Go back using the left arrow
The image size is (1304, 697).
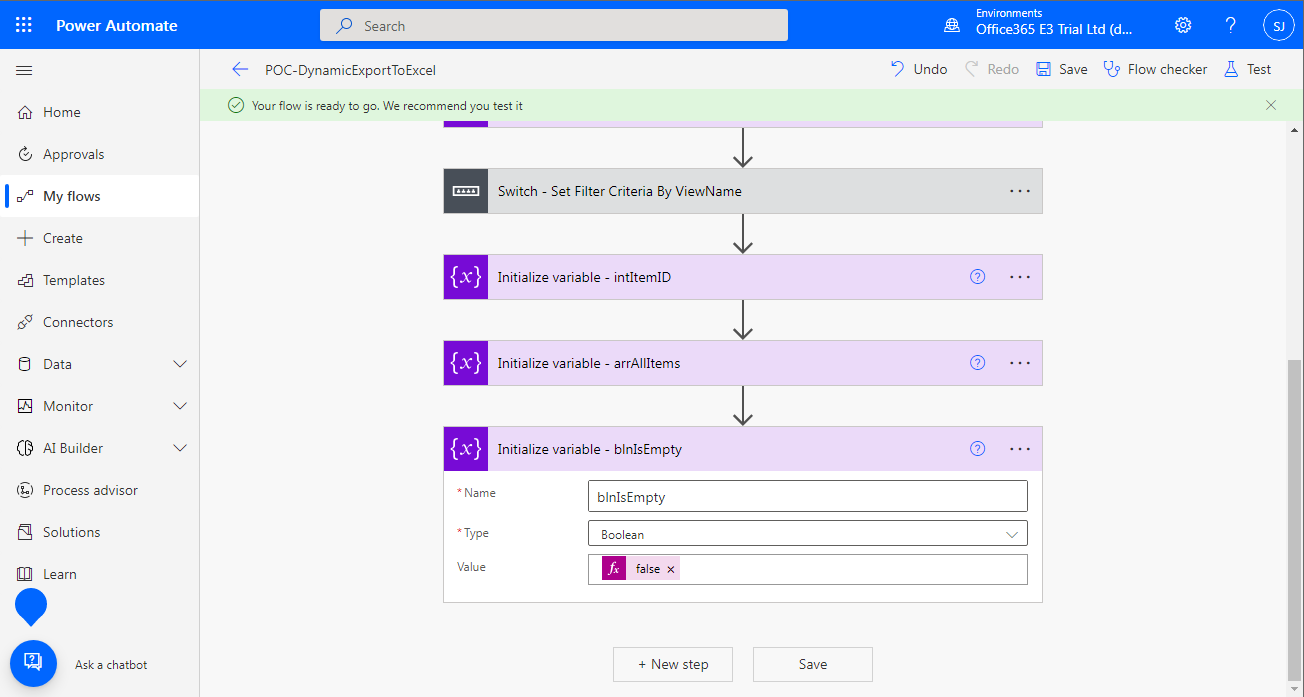pos(239,69)
